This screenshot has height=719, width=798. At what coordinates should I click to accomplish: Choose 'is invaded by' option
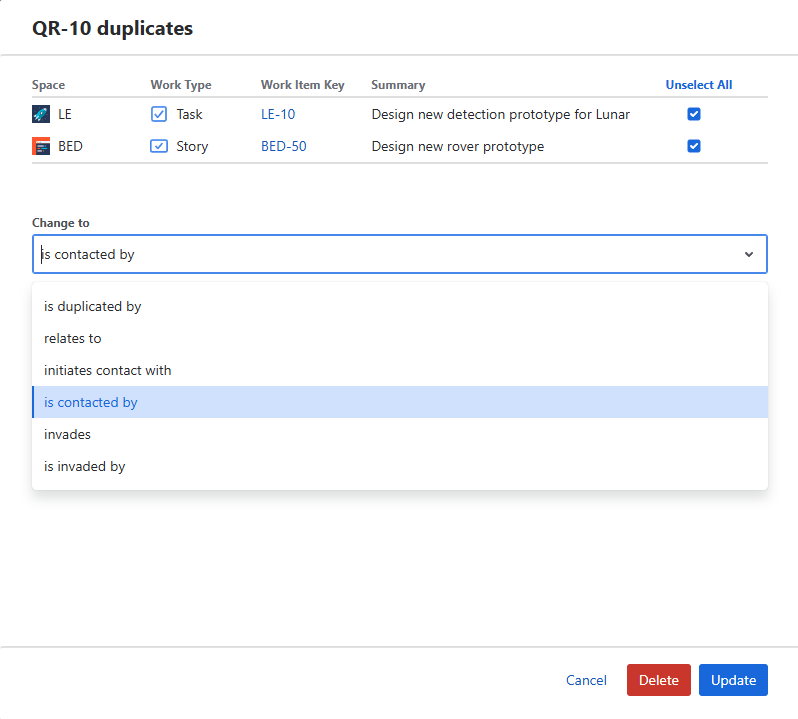click(x=400, y=466)
